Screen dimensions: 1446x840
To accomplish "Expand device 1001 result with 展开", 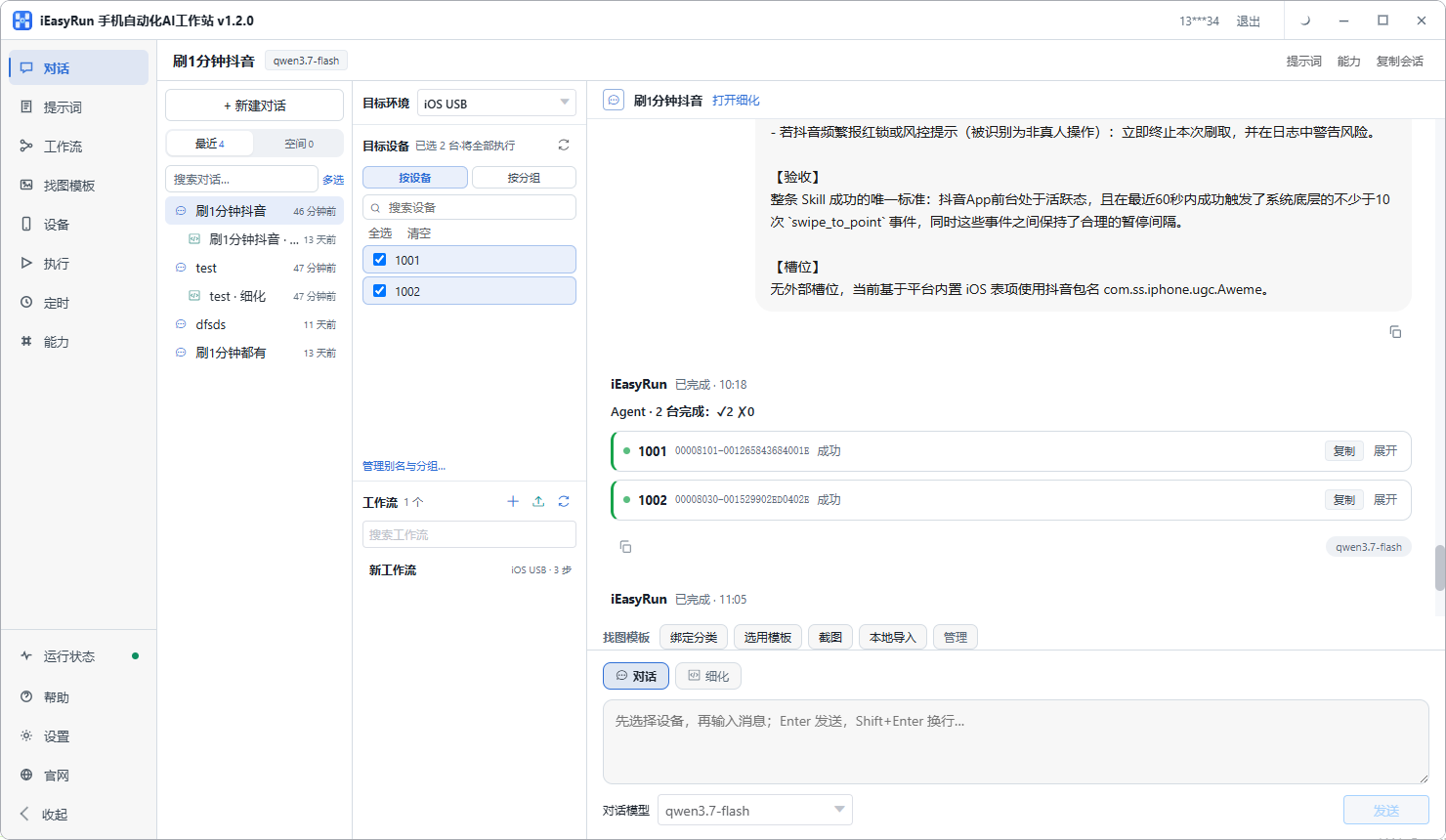I will (x=1385, y=451).
